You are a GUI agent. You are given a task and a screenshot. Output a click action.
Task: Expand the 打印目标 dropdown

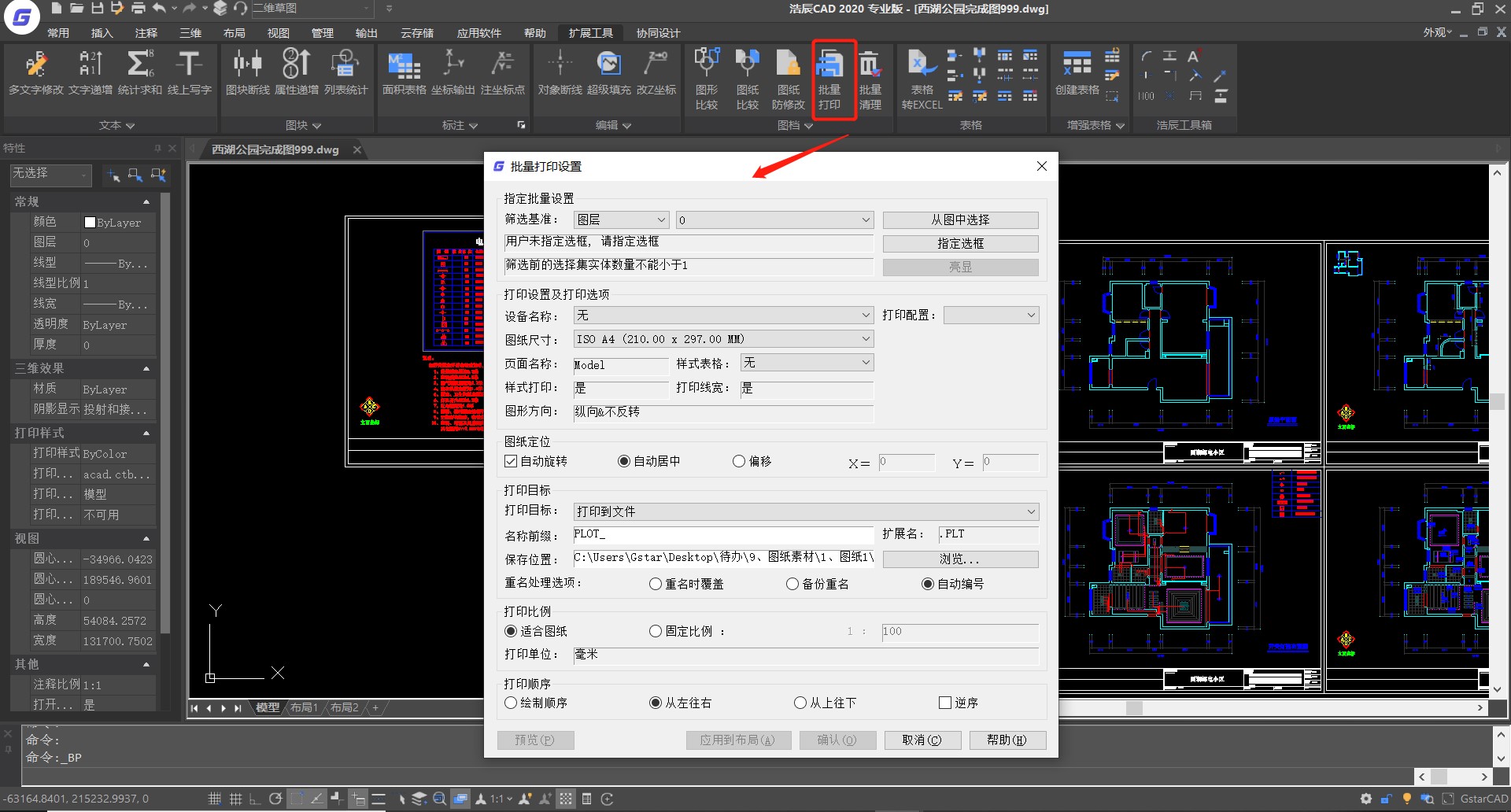(x=1031, y=511)
